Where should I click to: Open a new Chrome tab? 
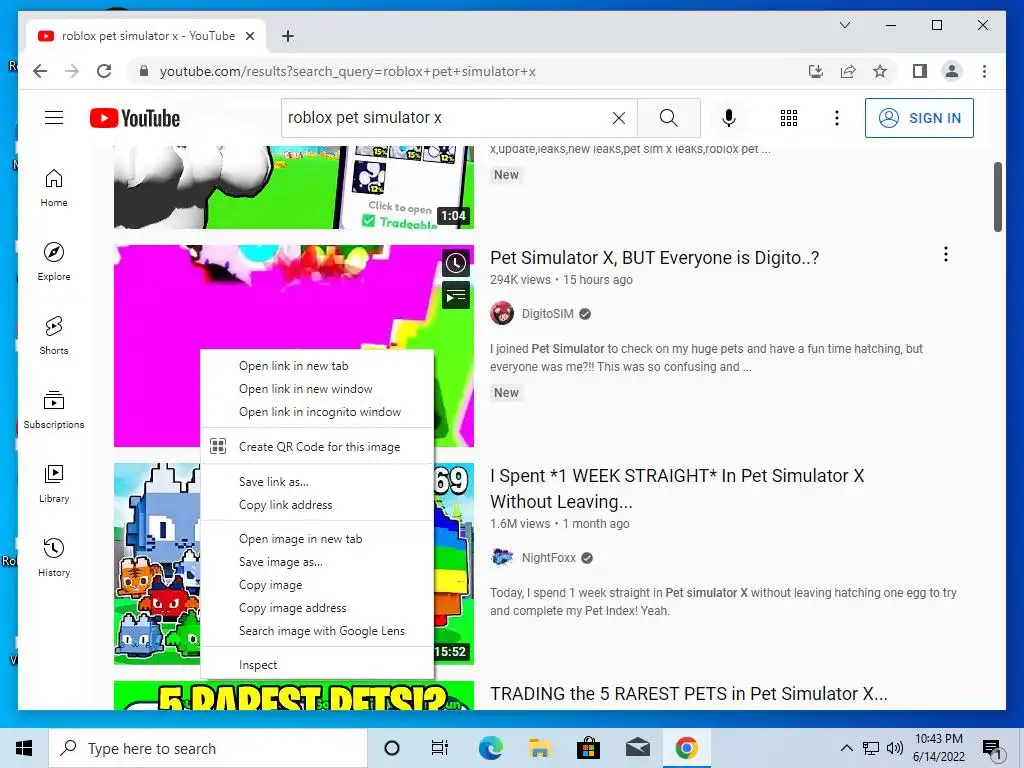coord(288,36)
